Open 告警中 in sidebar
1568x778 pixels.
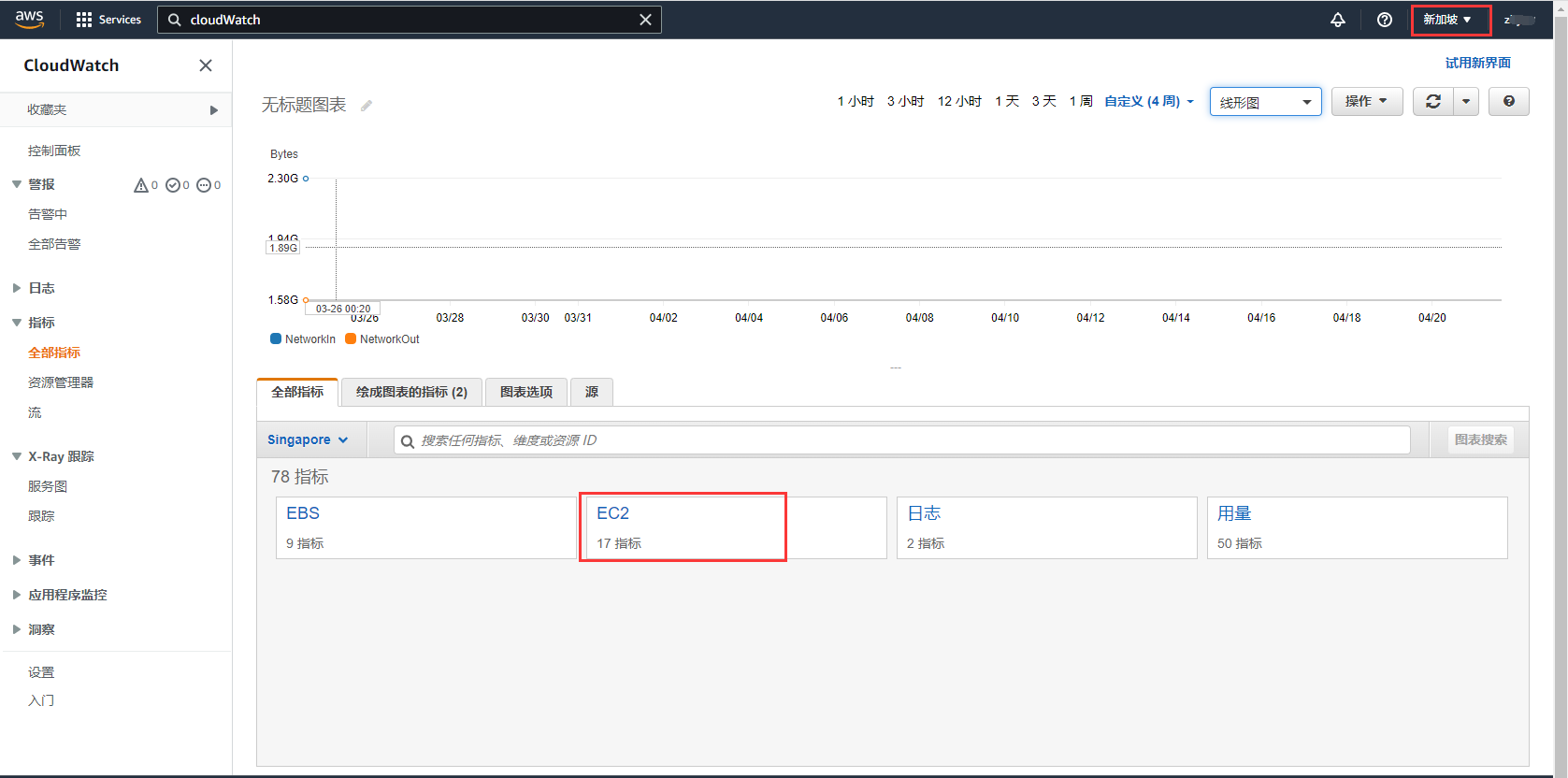48,214
